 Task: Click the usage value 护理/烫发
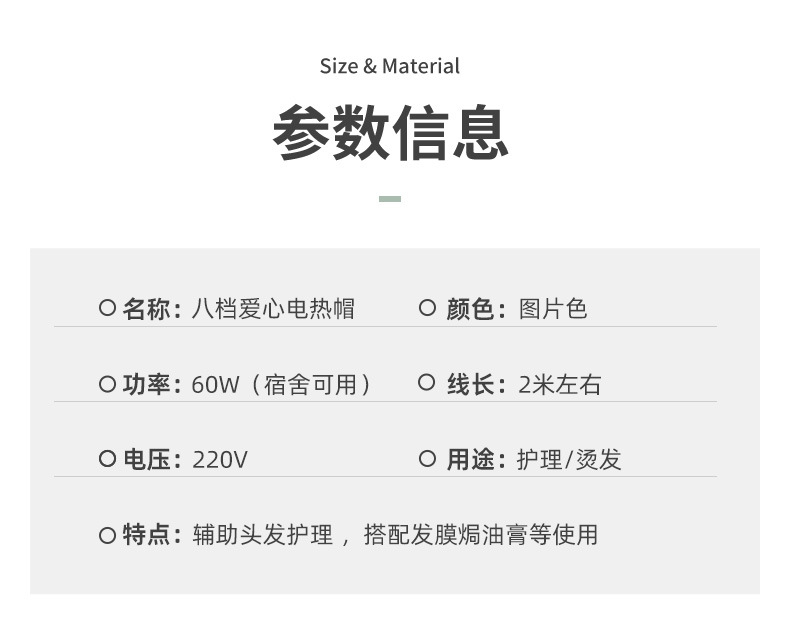(569, 460)
